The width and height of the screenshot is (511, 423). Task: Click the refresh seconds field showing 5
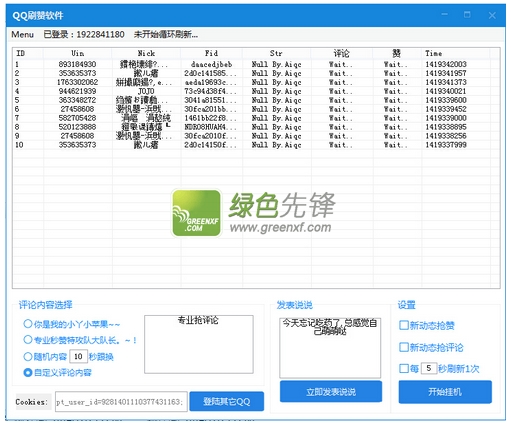429,368
